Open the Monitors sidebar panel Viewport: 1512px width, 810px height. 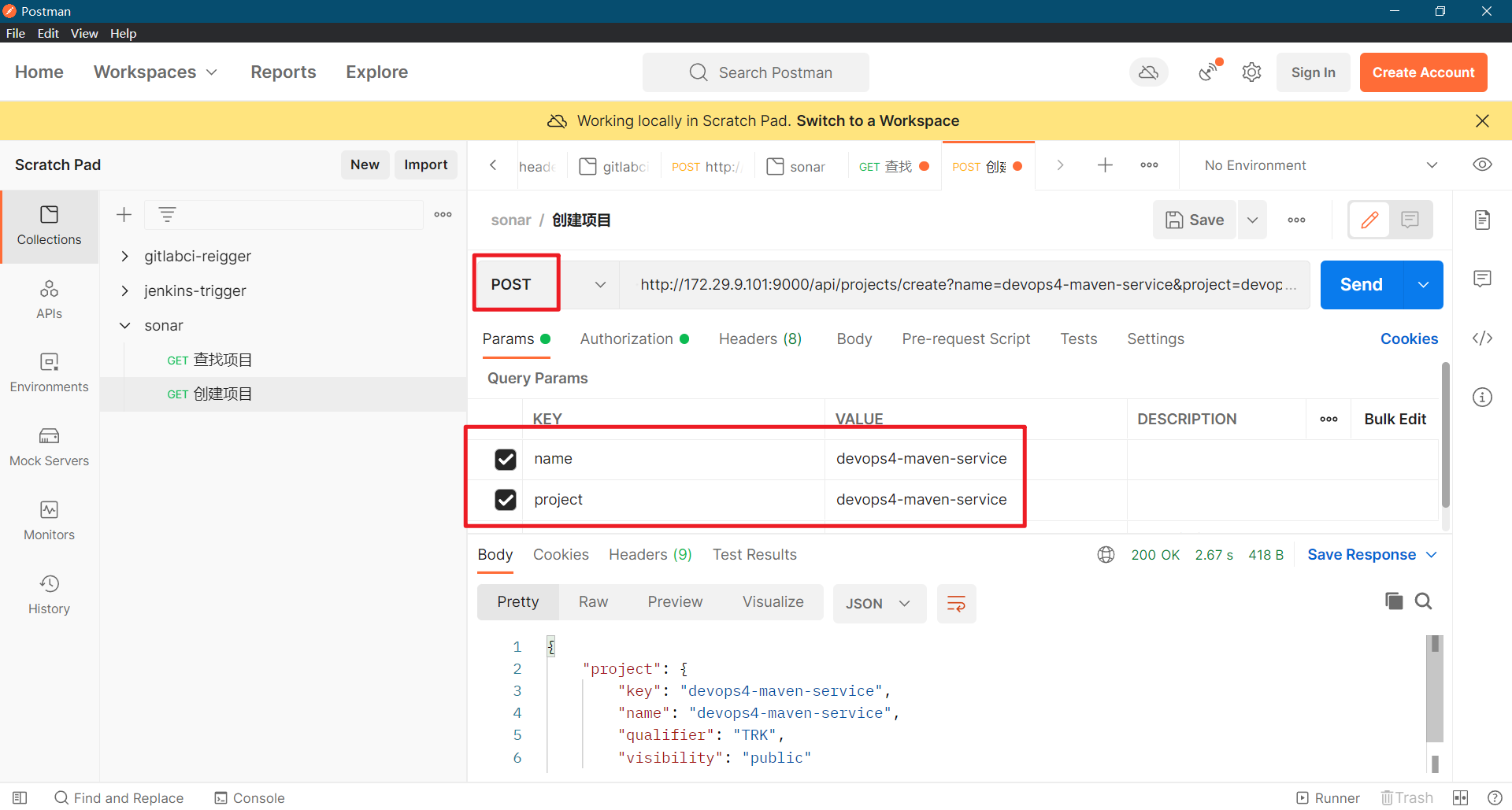point(49,521)
